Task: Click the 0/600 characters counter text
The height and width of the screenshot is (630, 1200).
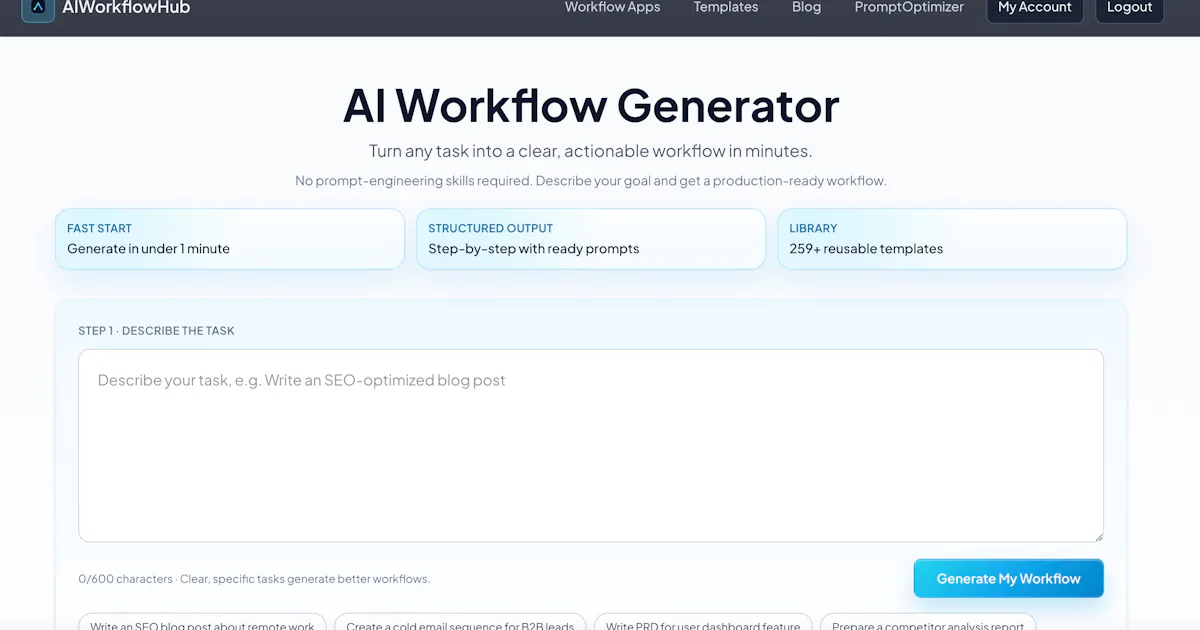Action: 126,579
